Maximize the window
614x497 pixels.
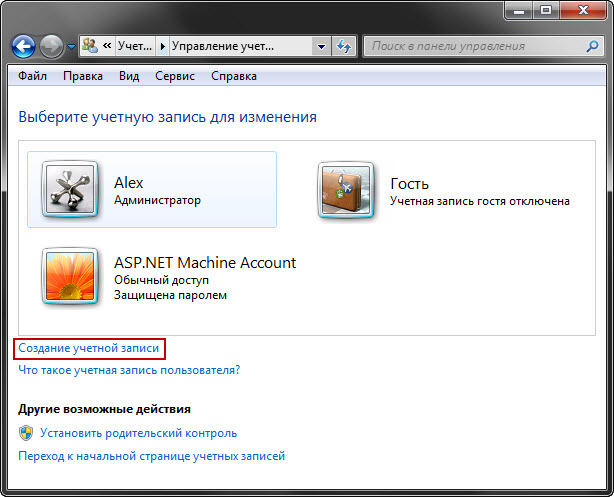[x=546, y=11]
